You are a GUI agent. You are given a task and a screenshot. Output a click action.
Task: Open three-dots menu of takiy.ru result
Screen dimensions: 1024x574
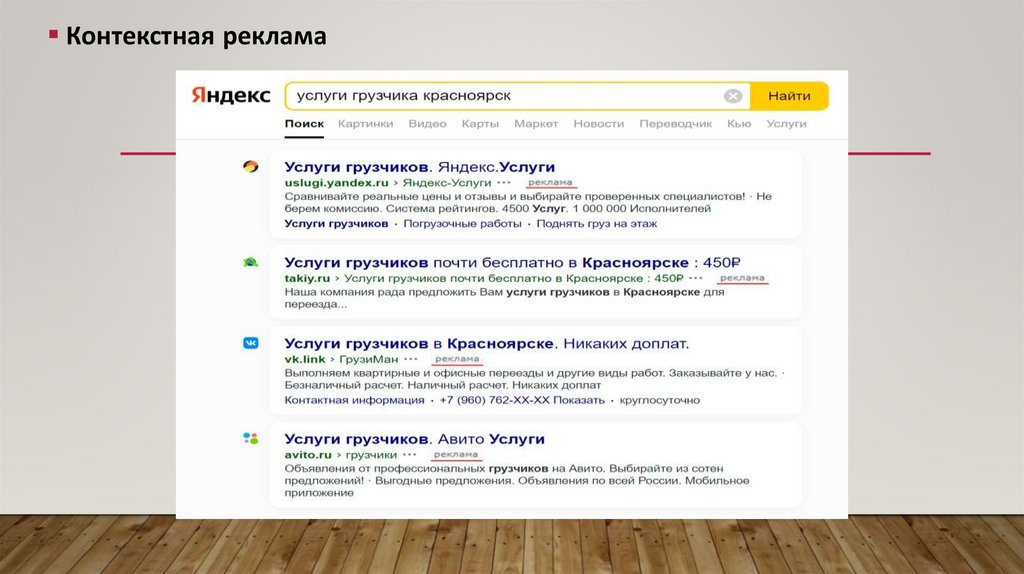(x=696, y=278)
